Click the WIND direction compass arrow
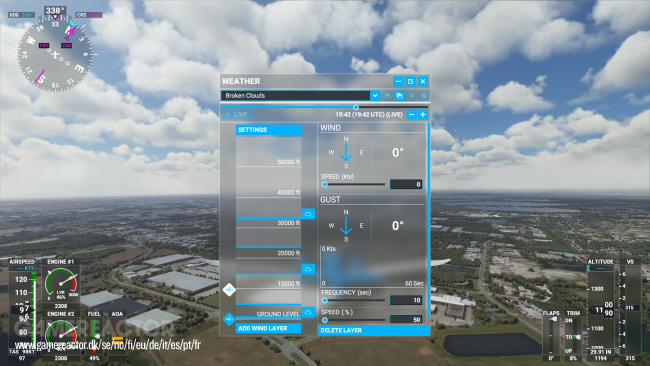This screenshot has height=366, width=650. 346,153
